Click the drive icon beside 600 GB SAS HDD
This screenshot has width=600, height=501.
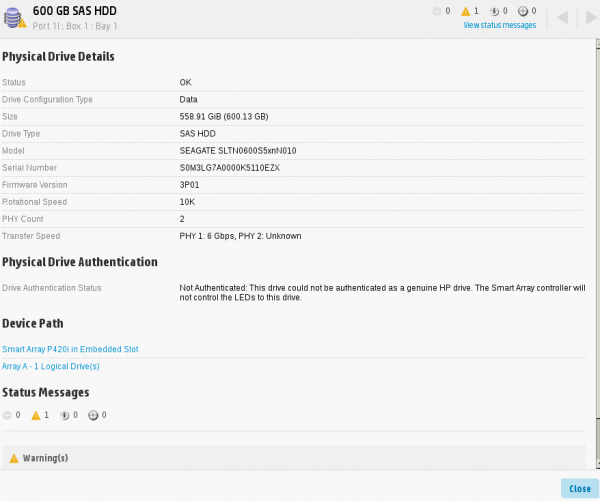click(15, 17)
